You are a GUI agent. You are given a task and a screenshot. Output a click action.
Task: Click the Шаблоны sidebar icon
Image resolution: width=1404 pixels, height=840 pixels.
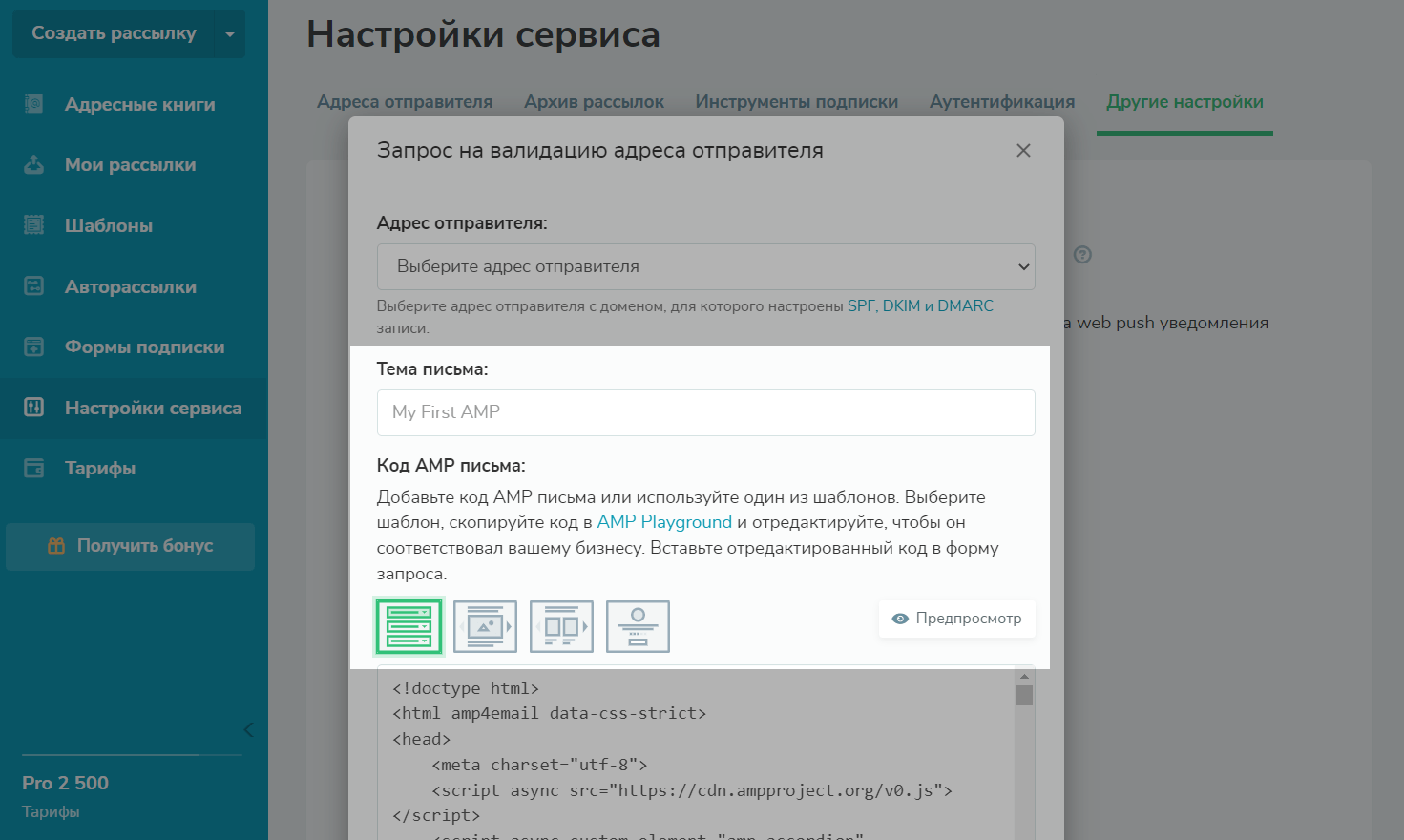(34, 225)
